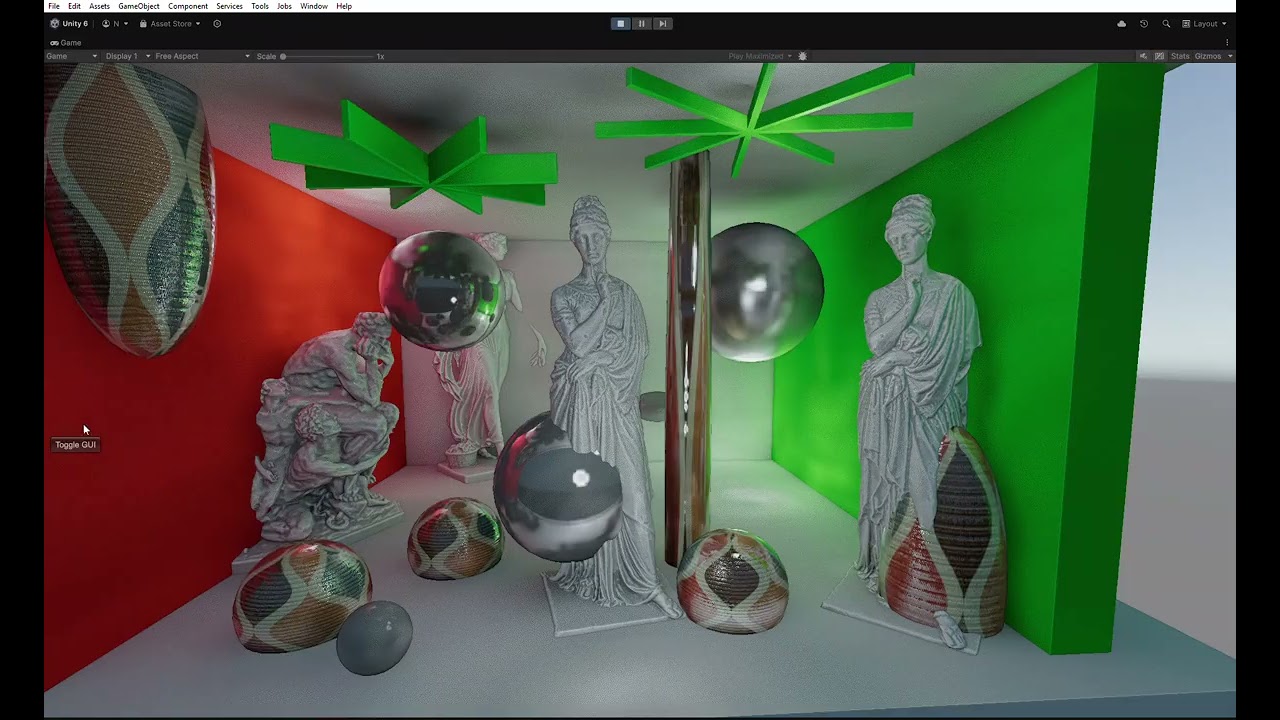Open the settings gear beside Asset Store

(x=217, y=23)
